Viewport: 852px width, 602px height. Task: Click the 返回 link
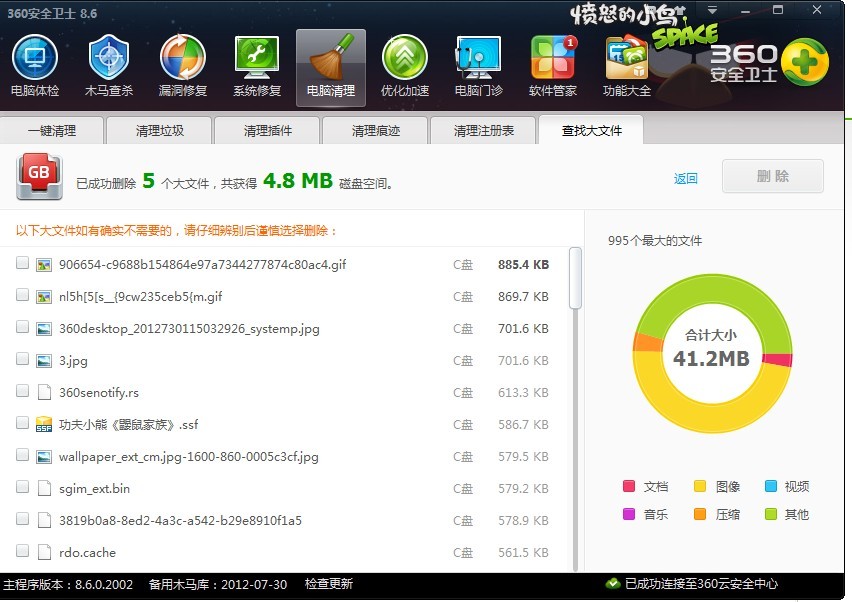point(685,178)
